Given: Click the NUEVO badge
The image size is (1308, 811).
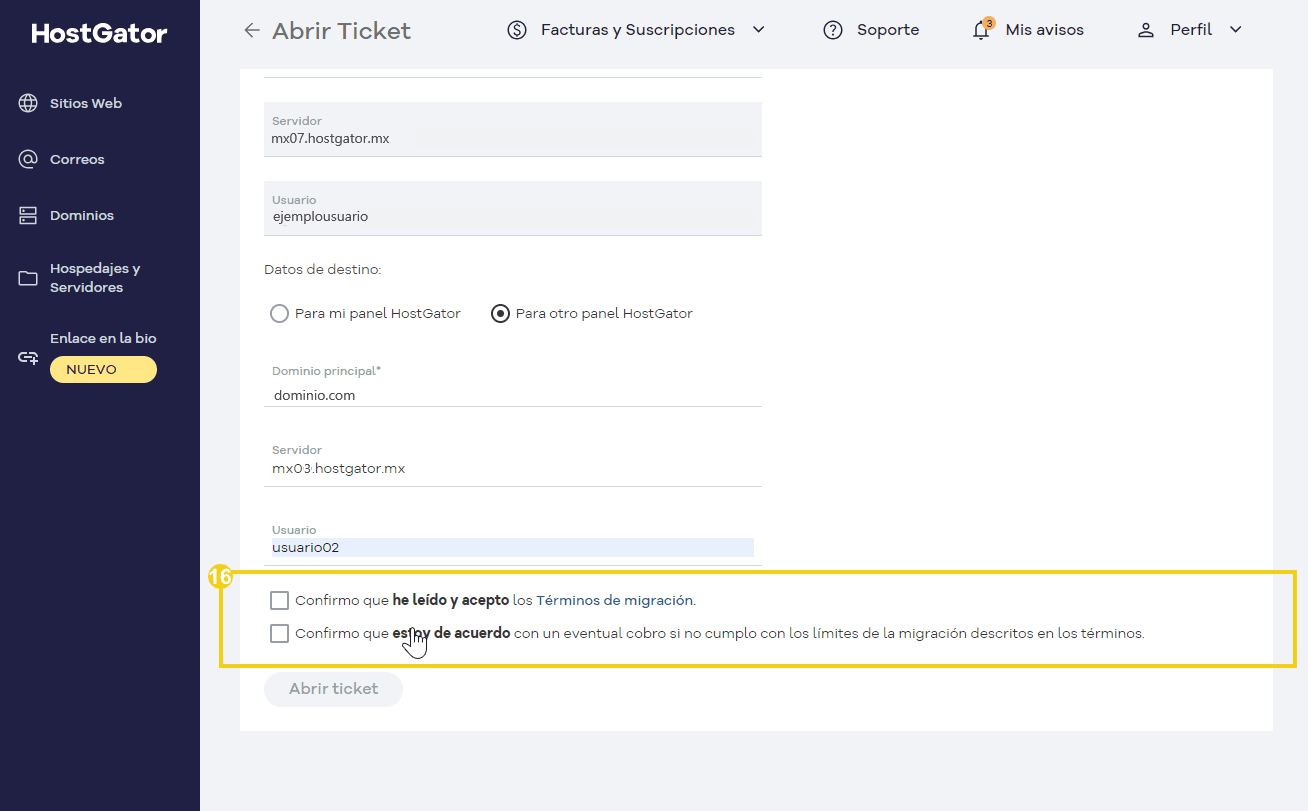Looking at the screenshot, I should tap(103, 370).
